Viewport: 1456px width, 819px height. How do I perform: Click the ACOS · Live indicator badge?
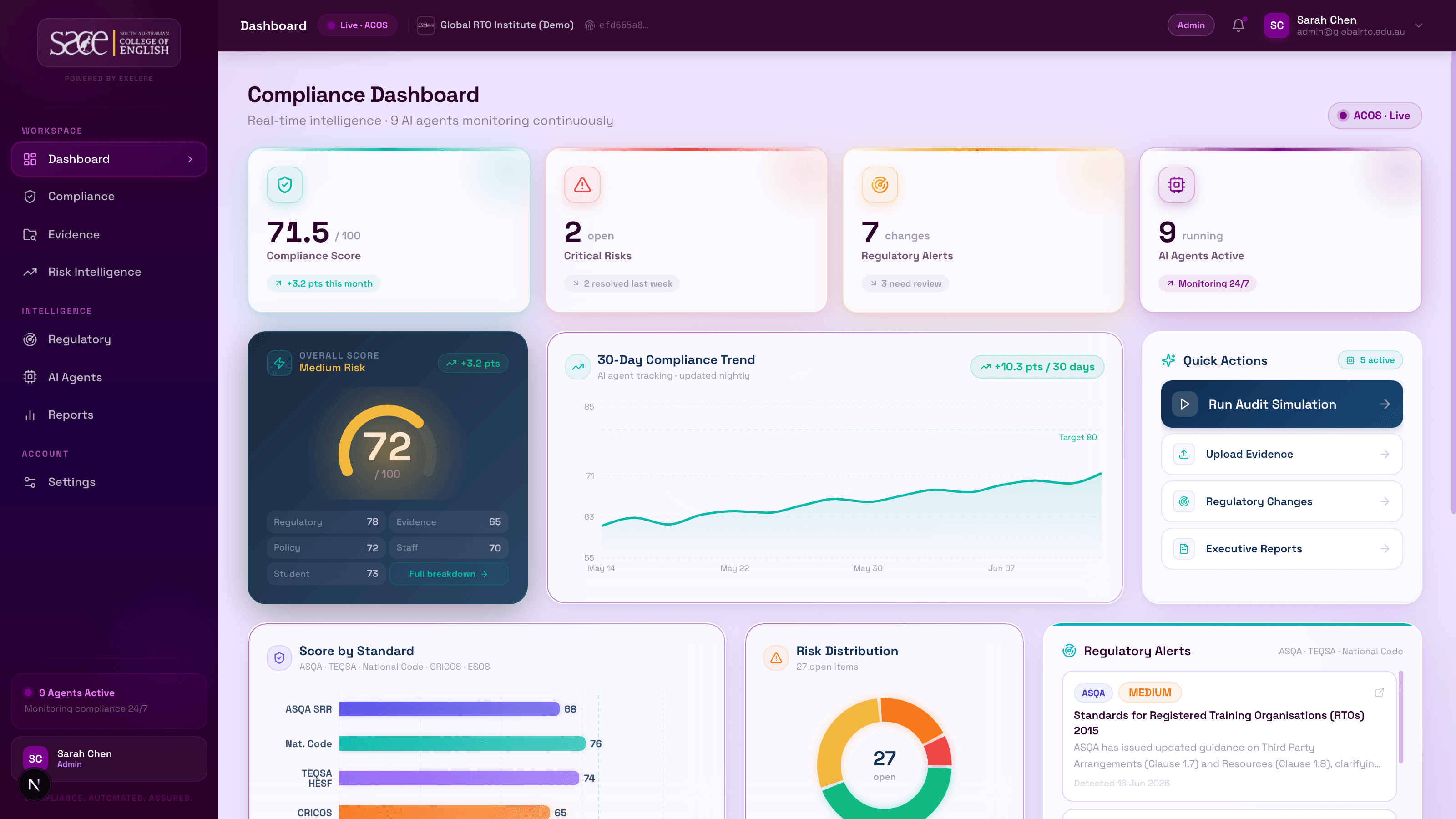point(1375,115)
